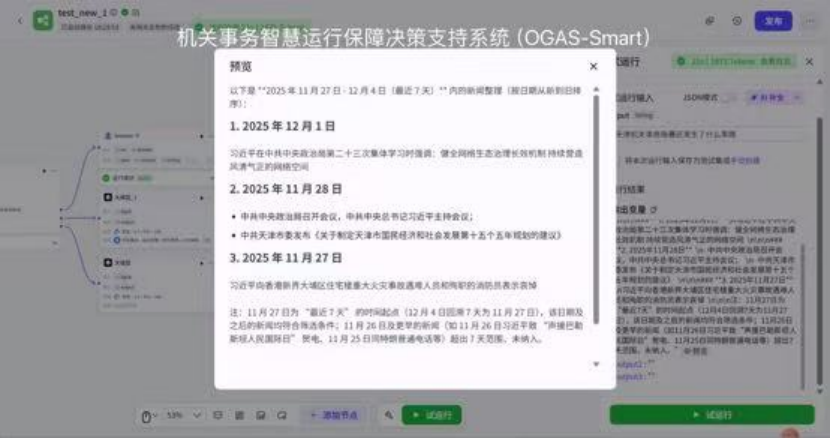Click the debug icon left of 试运行
This screenshot has height=438, width=831.
coord(387,415)
